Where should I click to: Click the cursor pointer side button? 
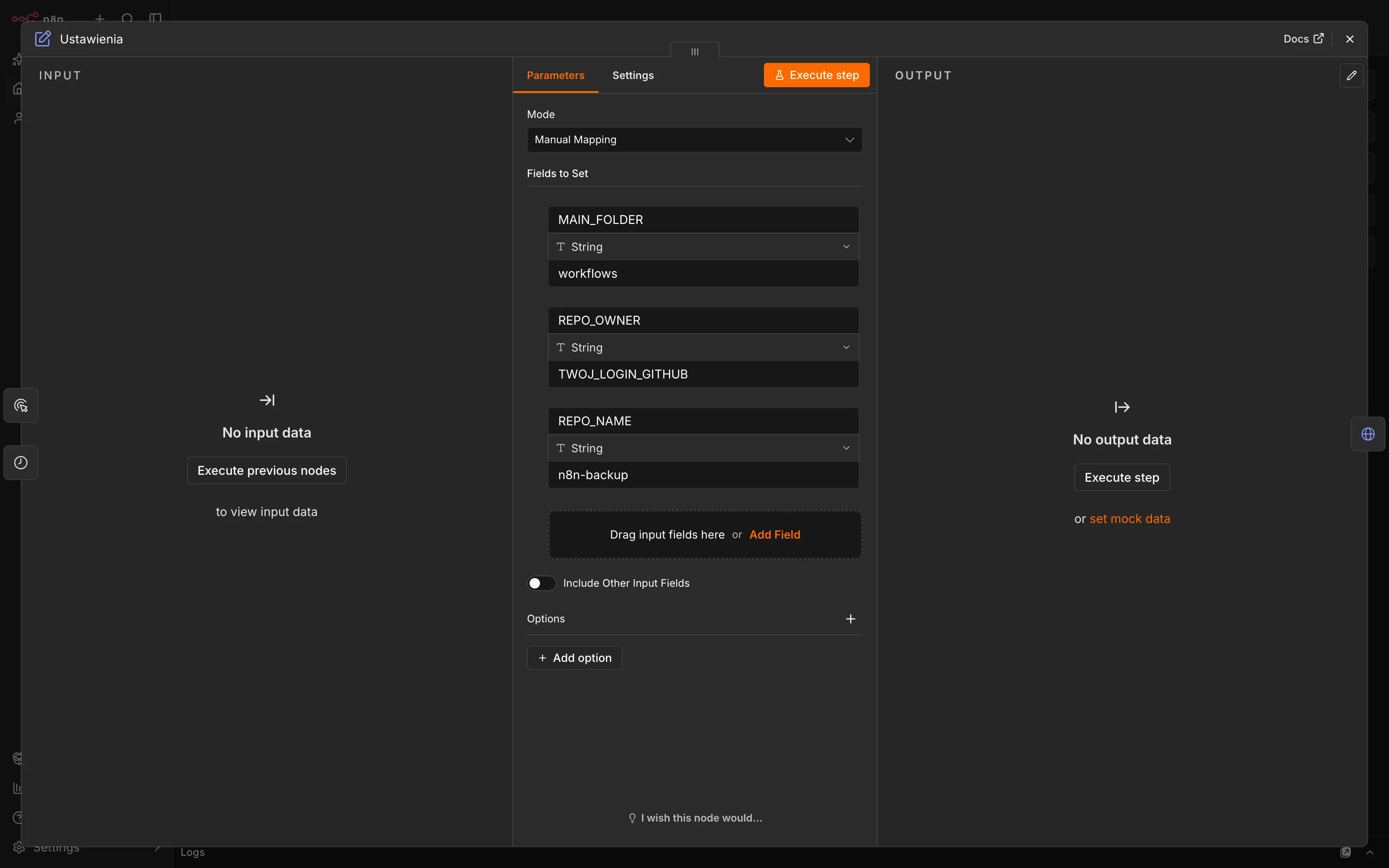[21, 406]
